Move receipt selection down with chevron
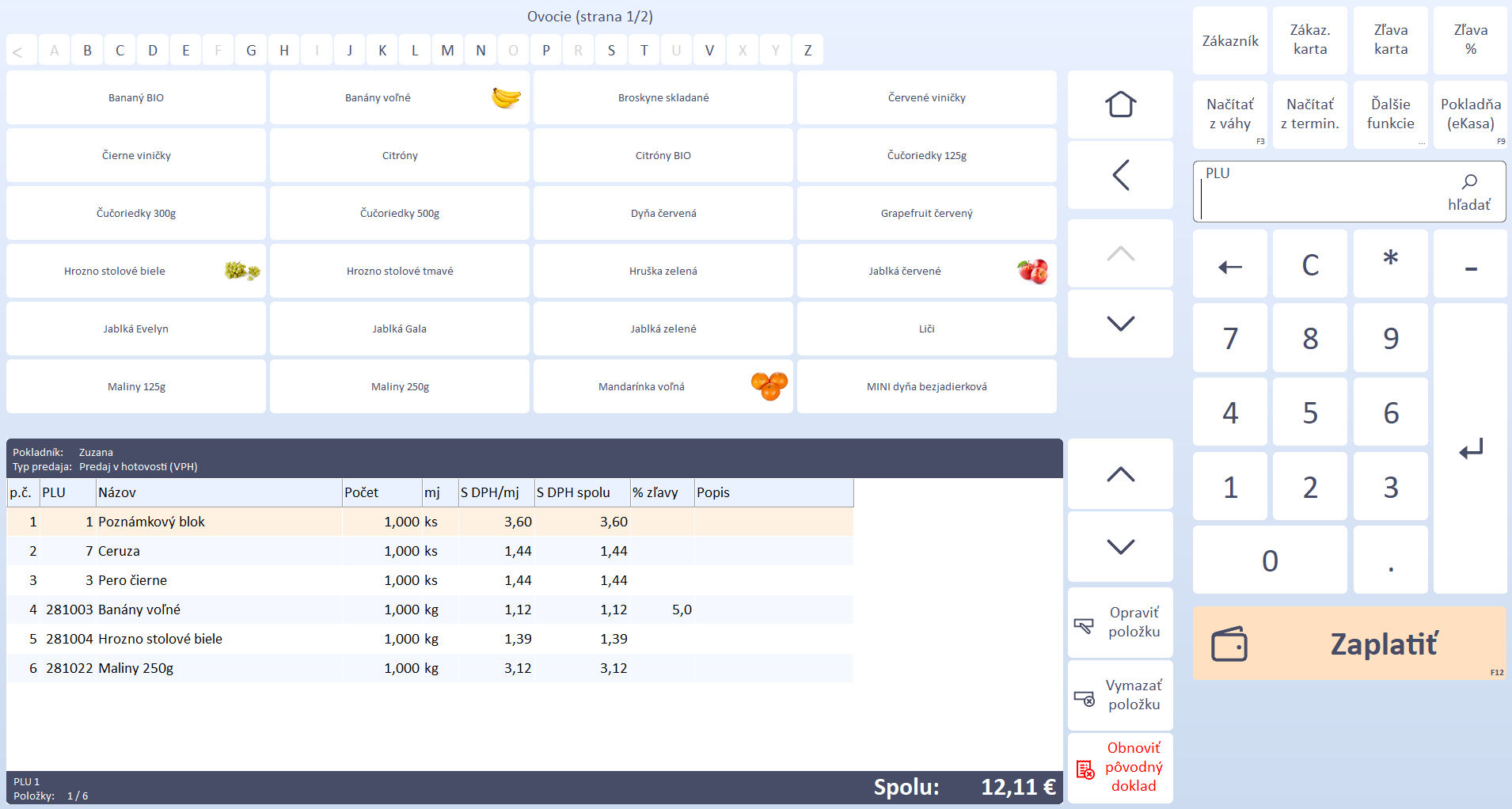Viewport: 1512px width, 809px height. click(x=1120, y=546)
